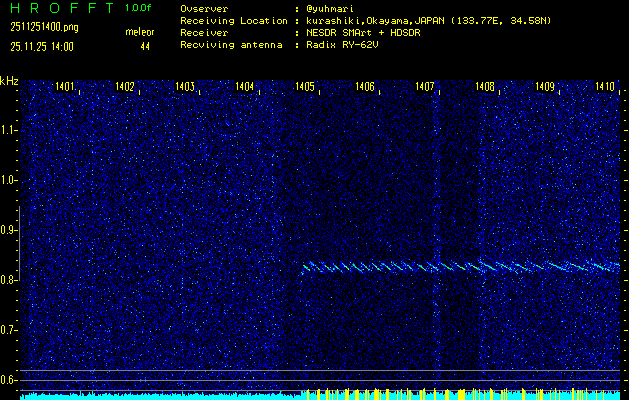The image size is (629, 400).
Task: Click the green zigzag signal trace
Action: 460,267
